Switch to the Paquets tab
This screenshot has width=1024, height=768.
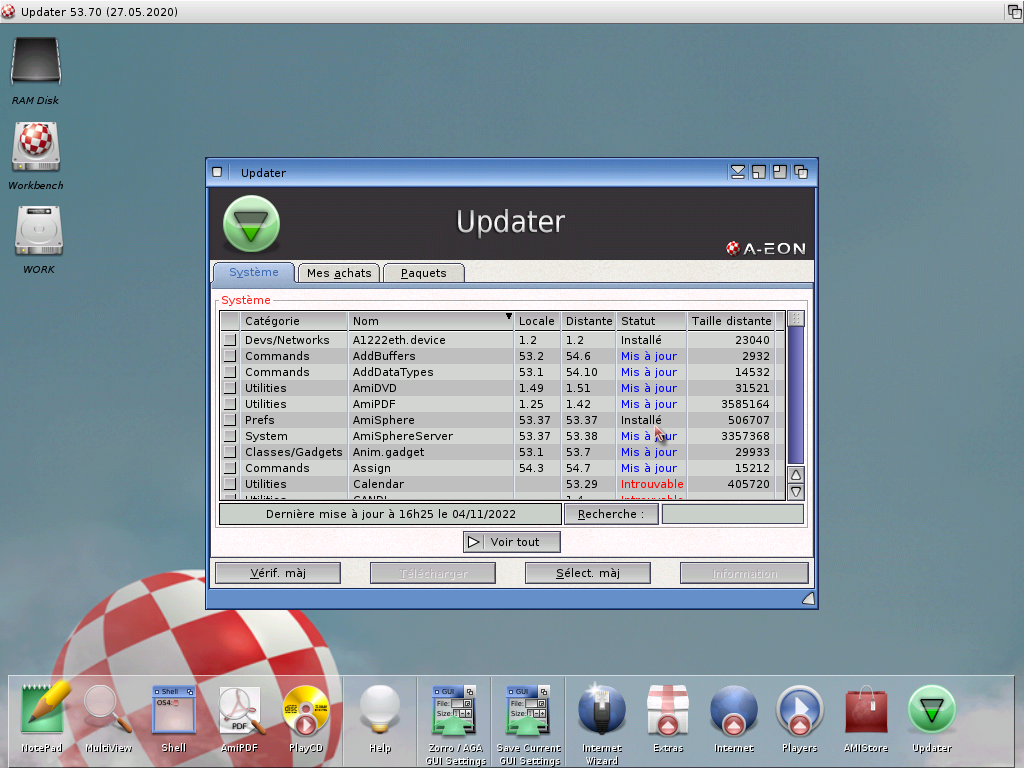(x=424, y=273)
